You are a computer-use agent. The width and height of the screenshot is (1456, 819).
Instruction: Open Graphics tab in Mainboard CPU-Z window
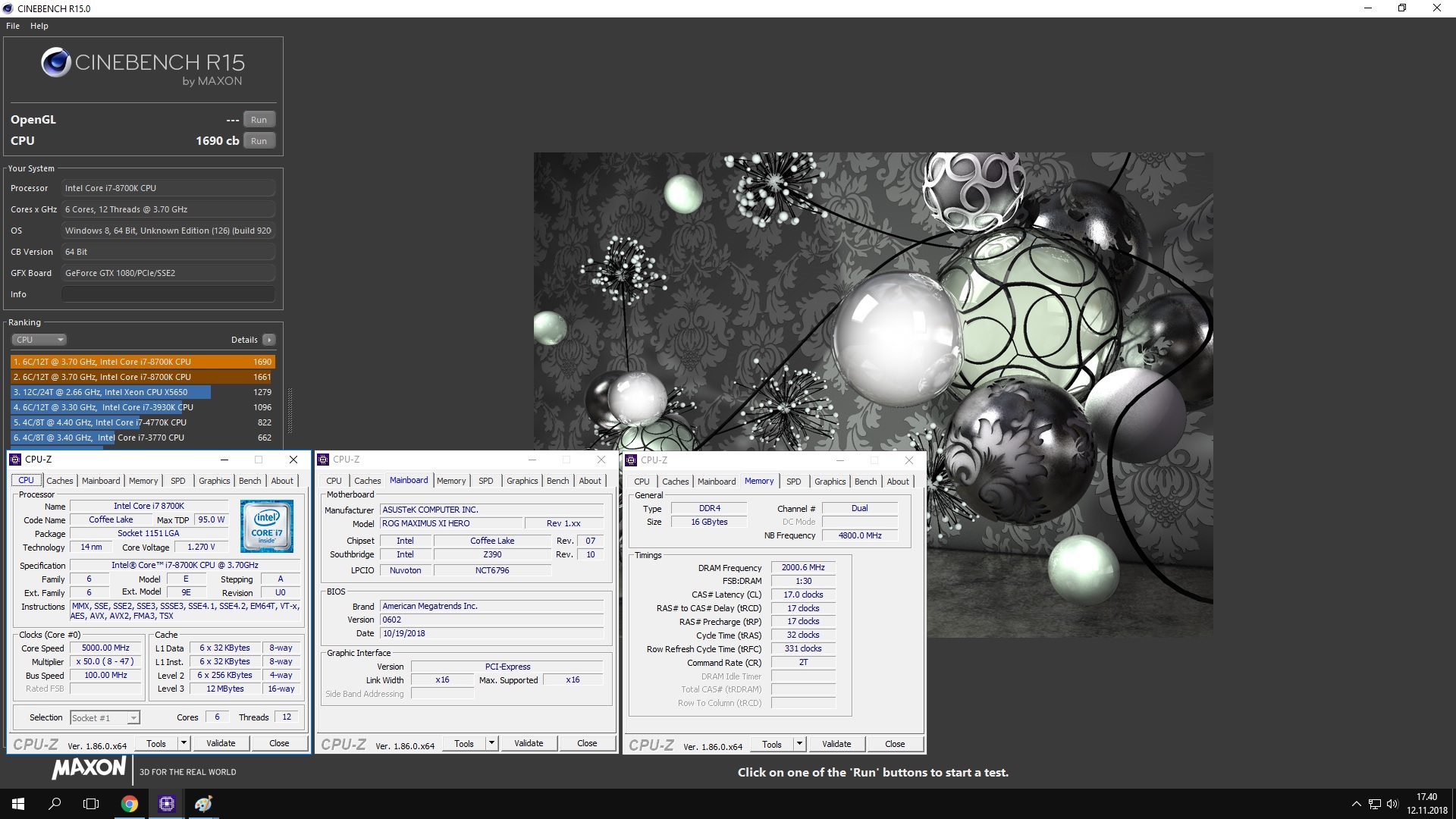(522, 481)
